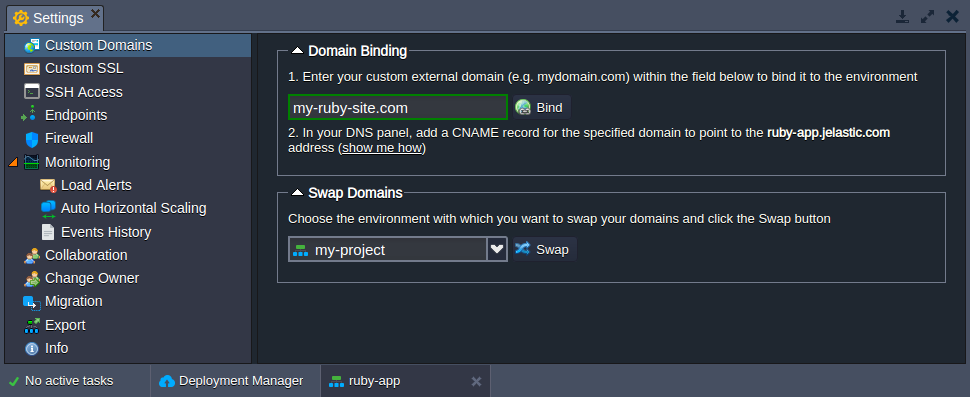Select Custom Domains in sidebar

(128, 45)
